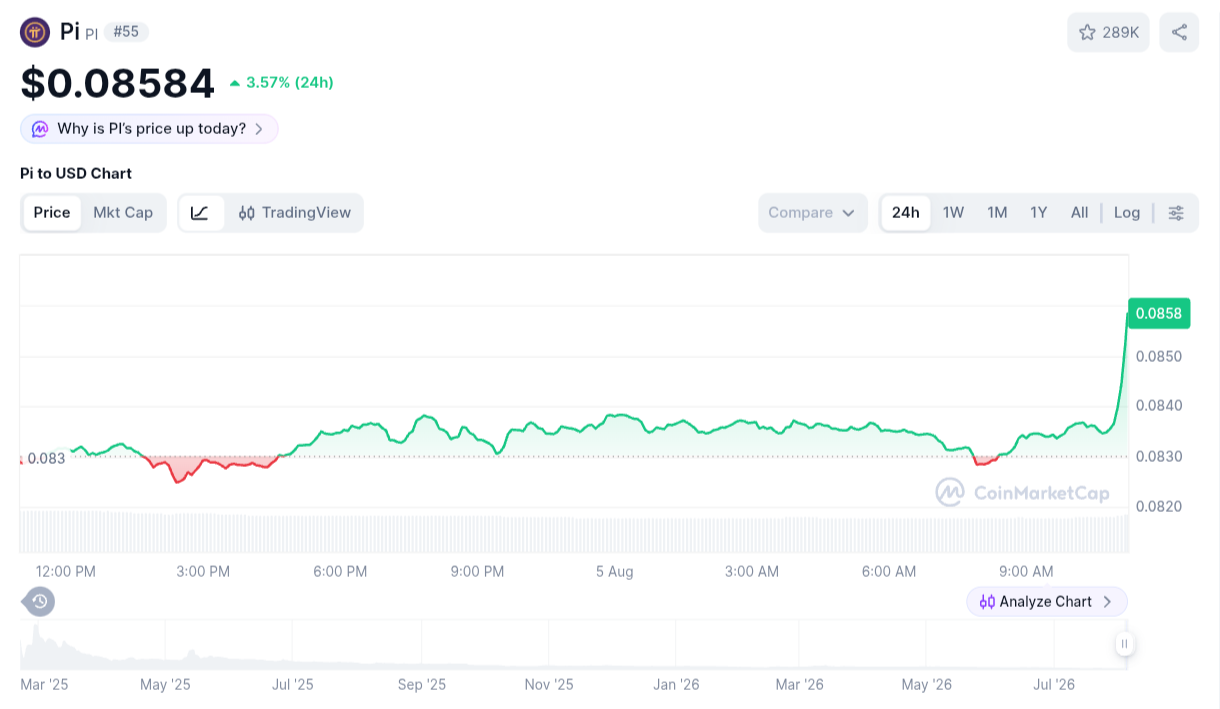
Task: Select the Price toggle
Action: tap(52, 213)
